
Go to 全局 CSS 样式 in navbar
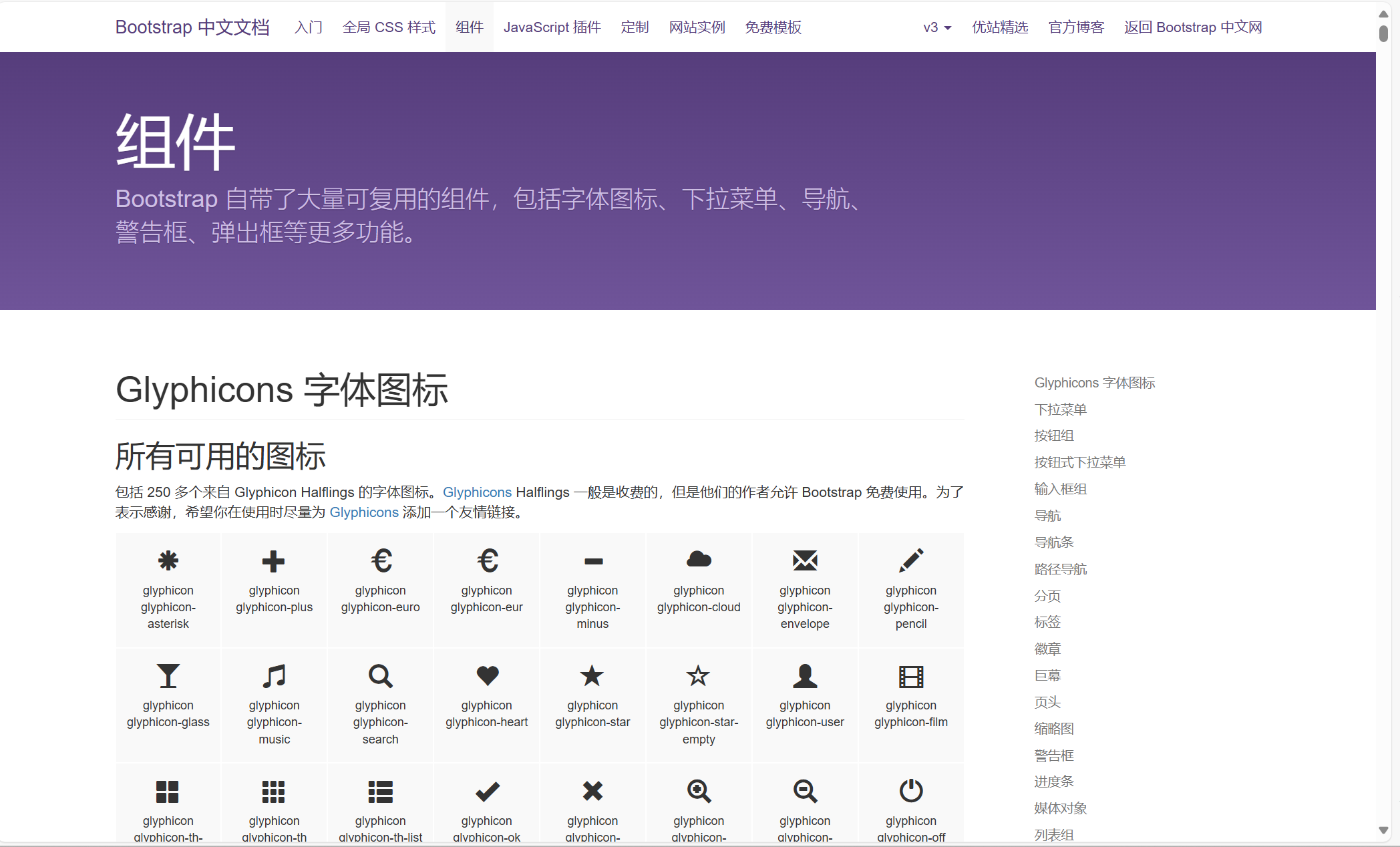point(389,27)
